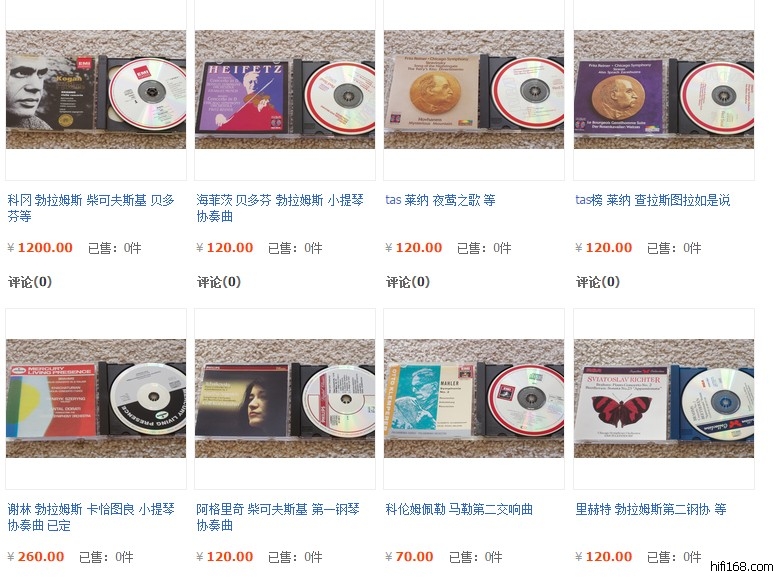
Task: Open the Argerich Philips CD photo
Action: [x=285, y=398]
